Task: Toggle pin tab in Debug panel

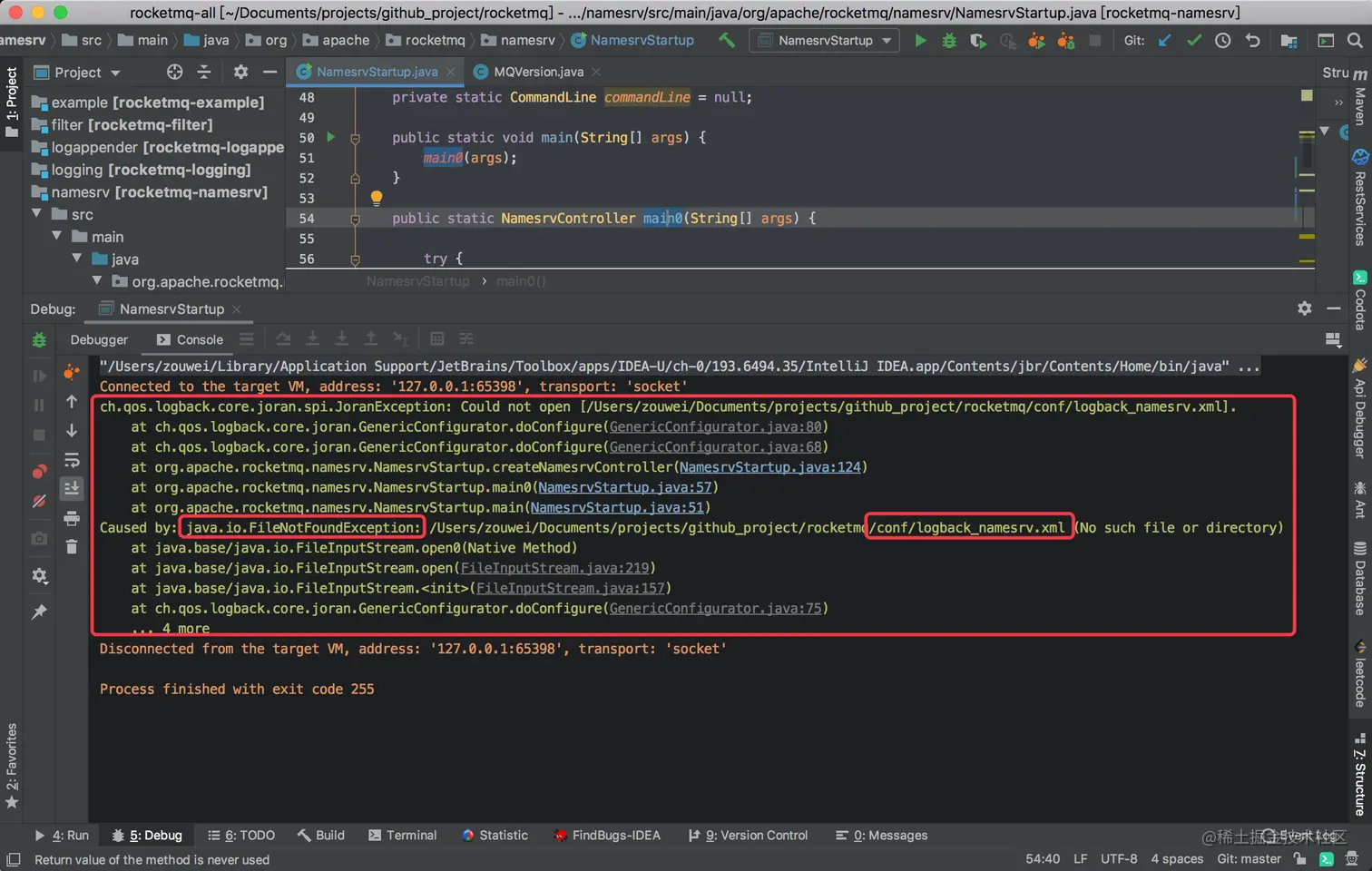Action: 39,612
